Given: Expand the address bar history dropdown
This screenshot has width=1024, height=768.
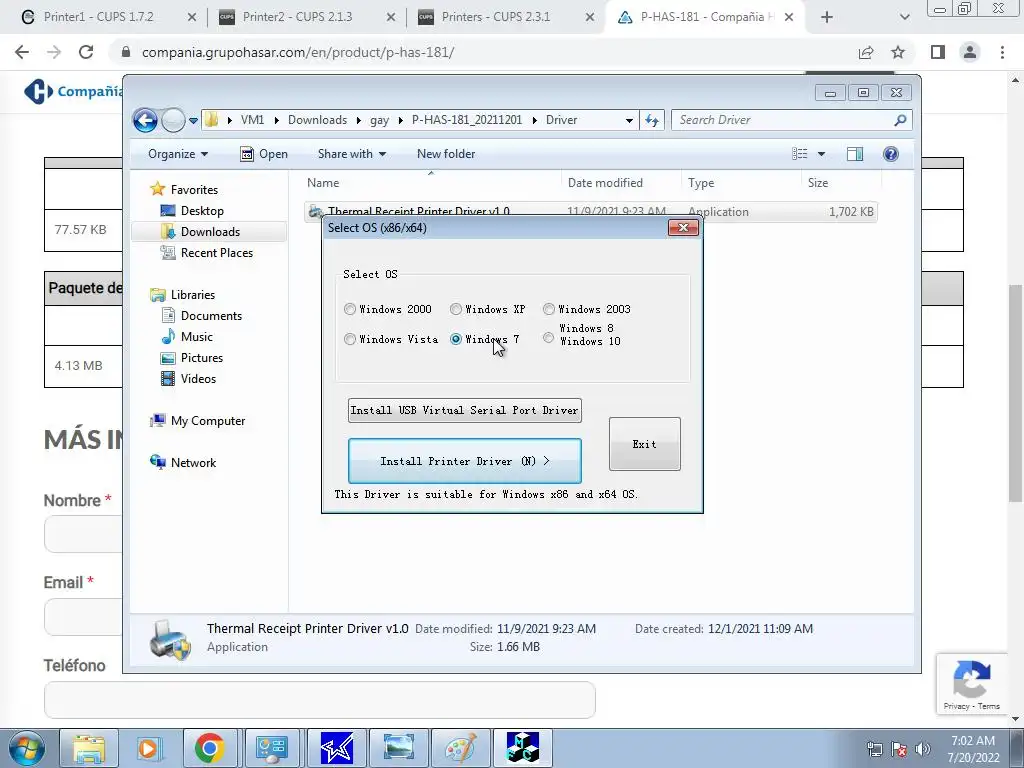Looking at the screenshot, I should (x=629, y=120).
